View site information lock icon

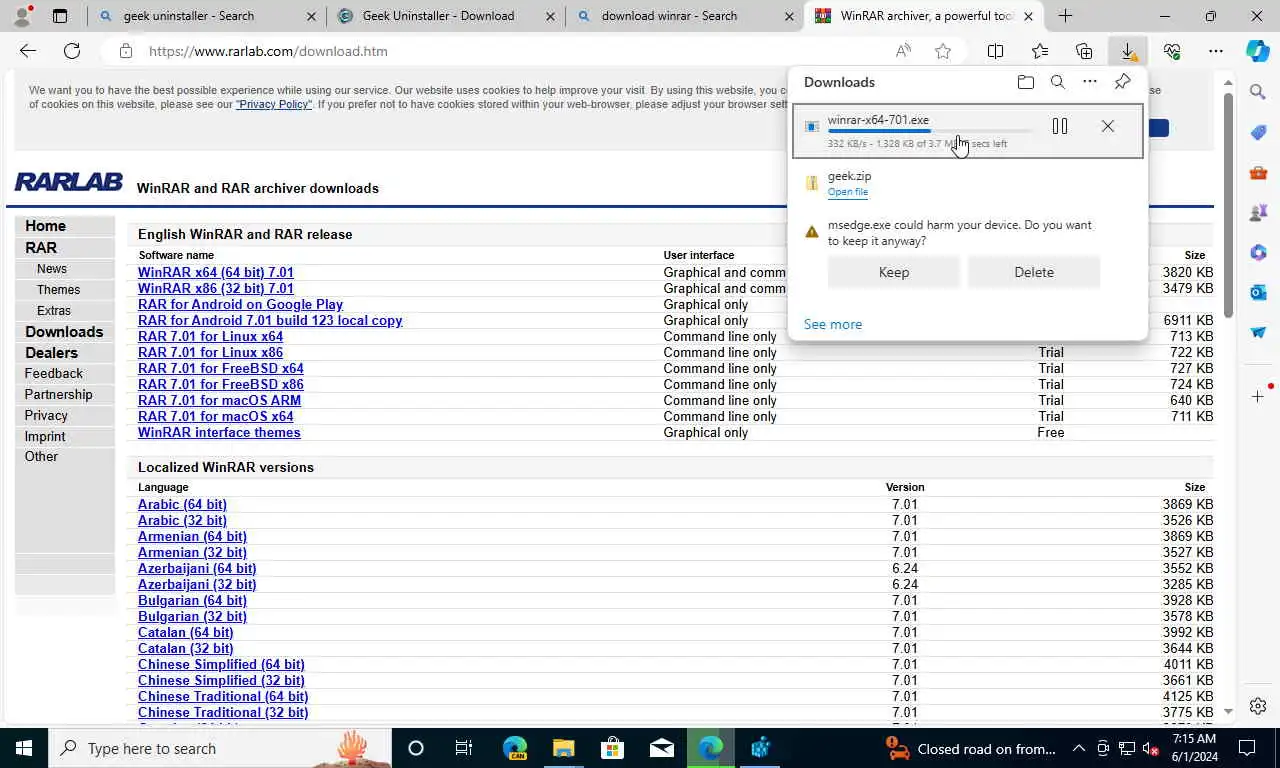(x=125, y=51)
